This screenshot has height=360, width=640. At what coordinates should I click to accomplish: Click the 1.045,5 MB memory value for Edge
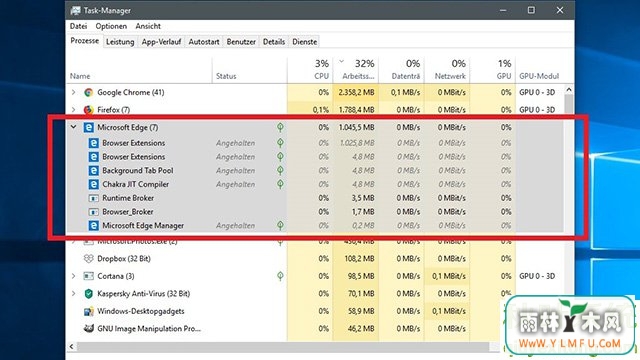click(356, 127)
